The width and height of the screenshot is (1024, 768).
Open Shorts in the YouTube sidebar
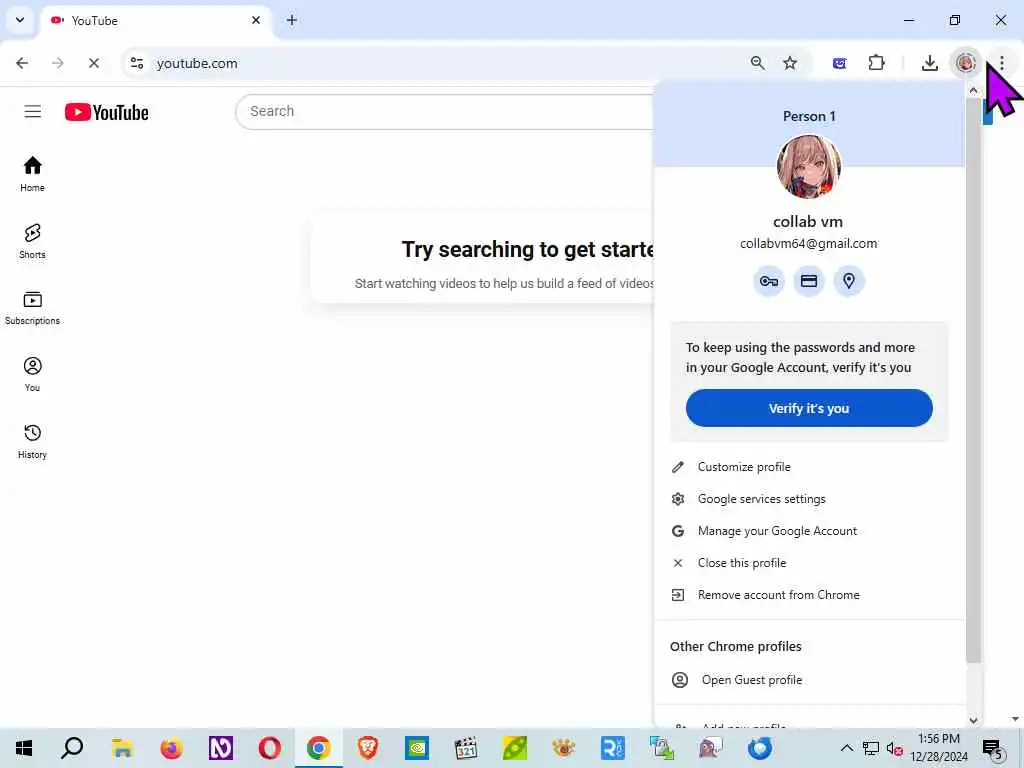coord(32,242)
